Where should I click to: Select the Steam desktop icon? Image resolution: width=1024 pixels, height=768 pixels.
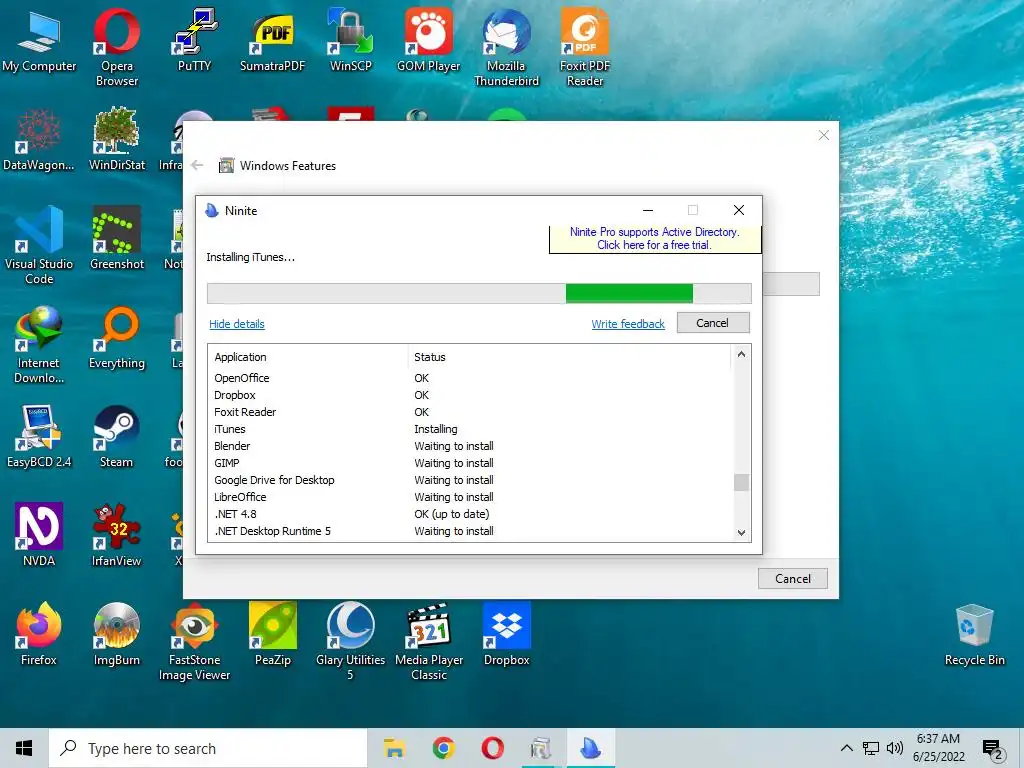pos(117,437)
